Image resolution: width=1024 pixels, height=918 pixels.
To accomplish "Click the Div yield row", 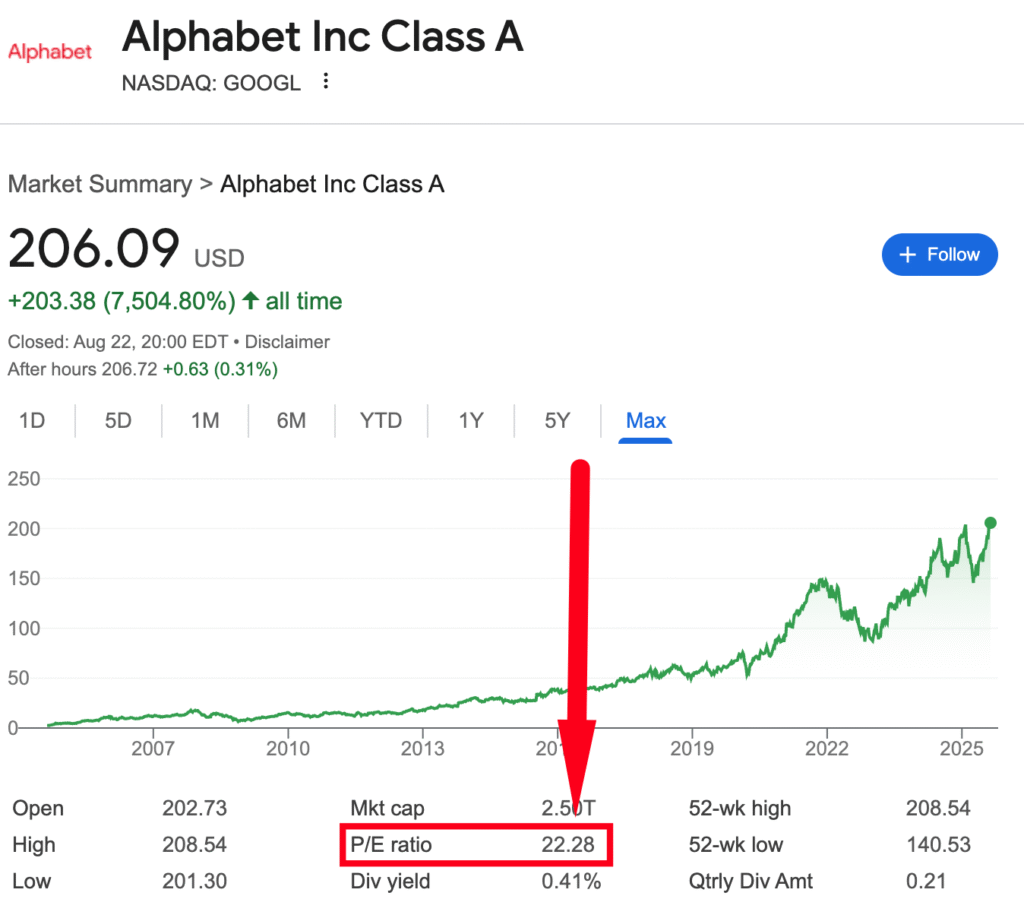I will (x=475, y=881).
